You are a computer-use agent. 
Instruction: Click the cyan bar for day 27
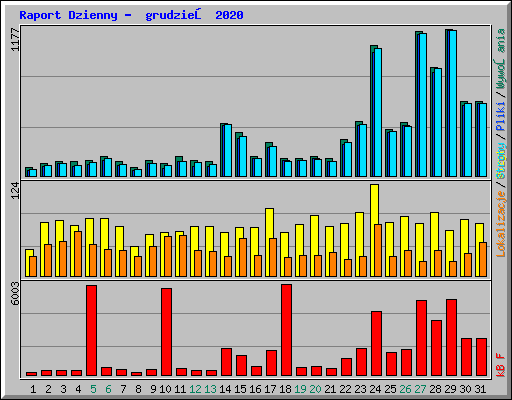pos(423,105)
